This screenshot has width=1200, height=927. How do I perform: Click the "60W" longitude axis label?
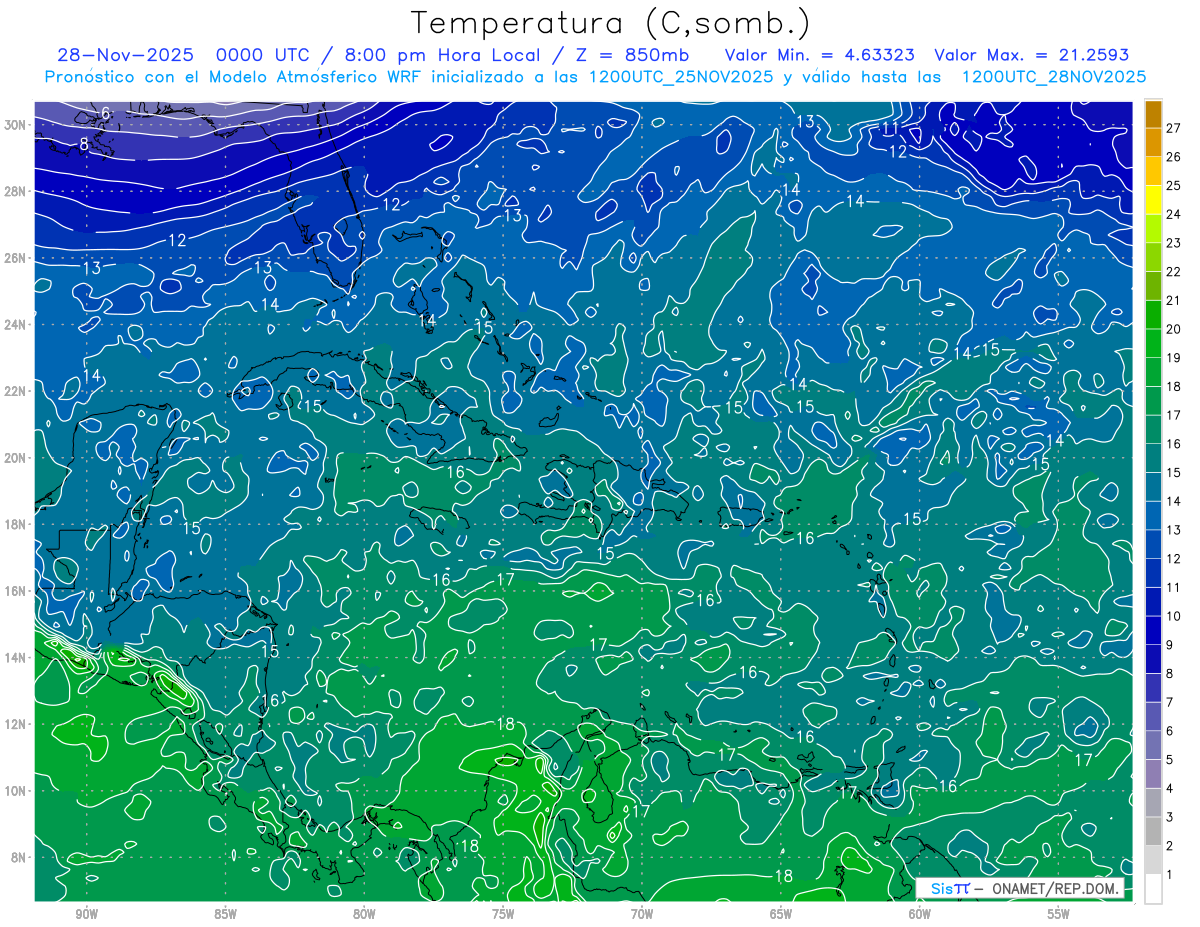[x=920, y=913]
